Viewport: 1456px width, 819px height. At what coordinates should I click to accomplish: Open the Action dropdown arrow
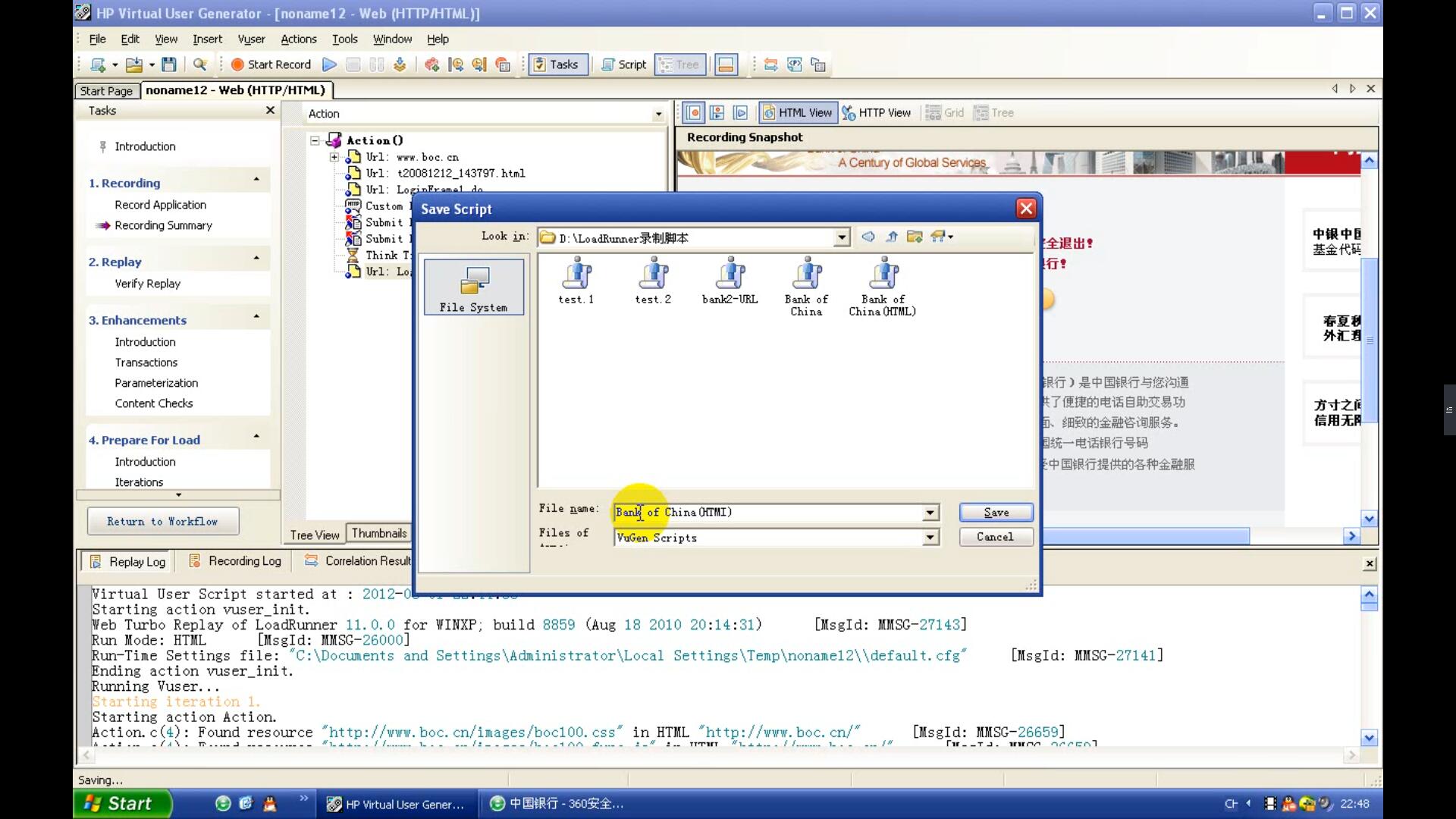658,115
